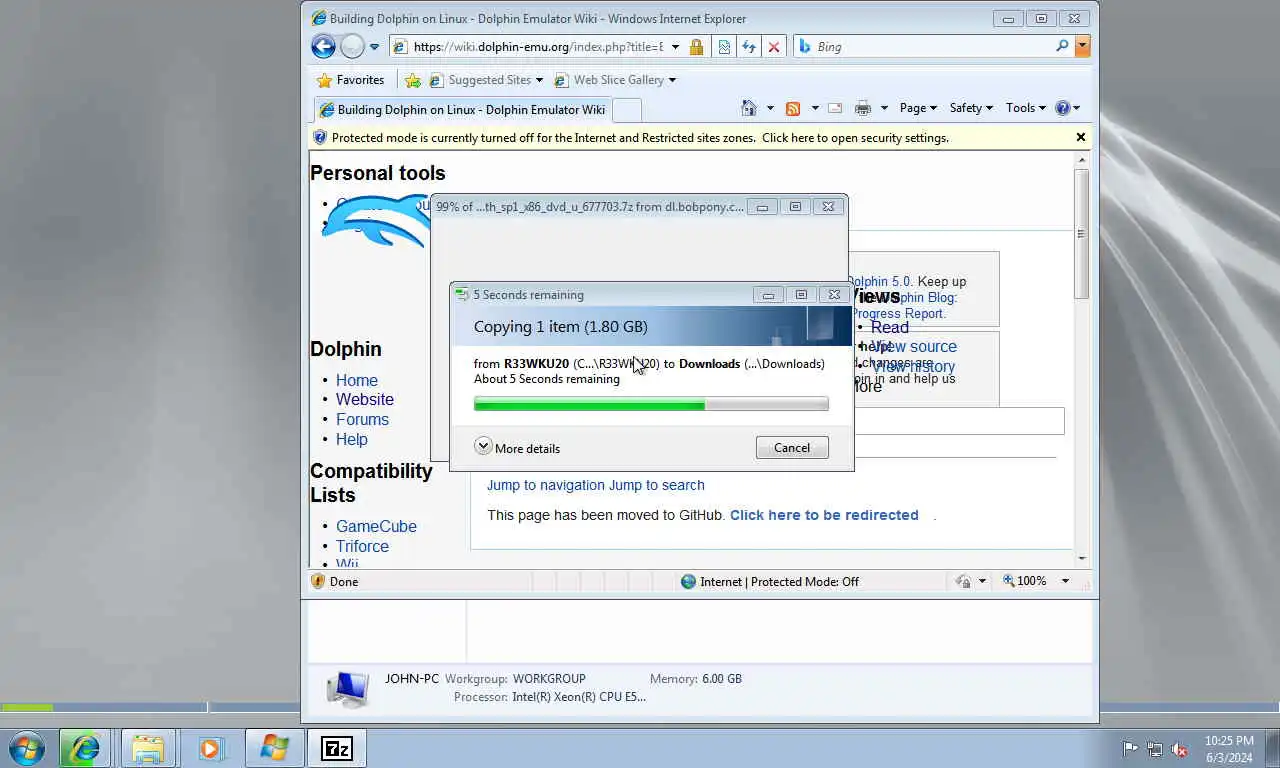Open a new blank tab
The width and height of the screenshot is (1280, 768).
tap(626, 110)
